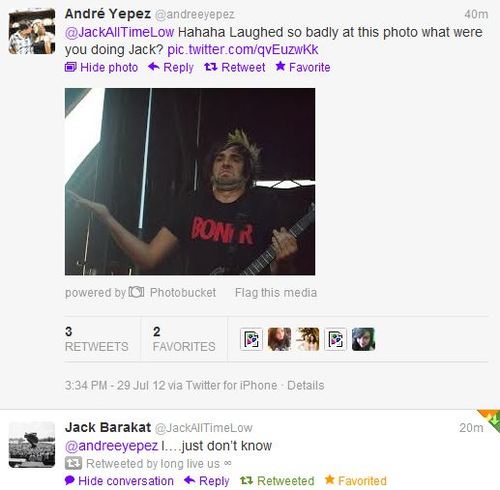Viewport: 500px width, 490px height.
Task: Open tweet Details link
Action: tap(306, 385)
